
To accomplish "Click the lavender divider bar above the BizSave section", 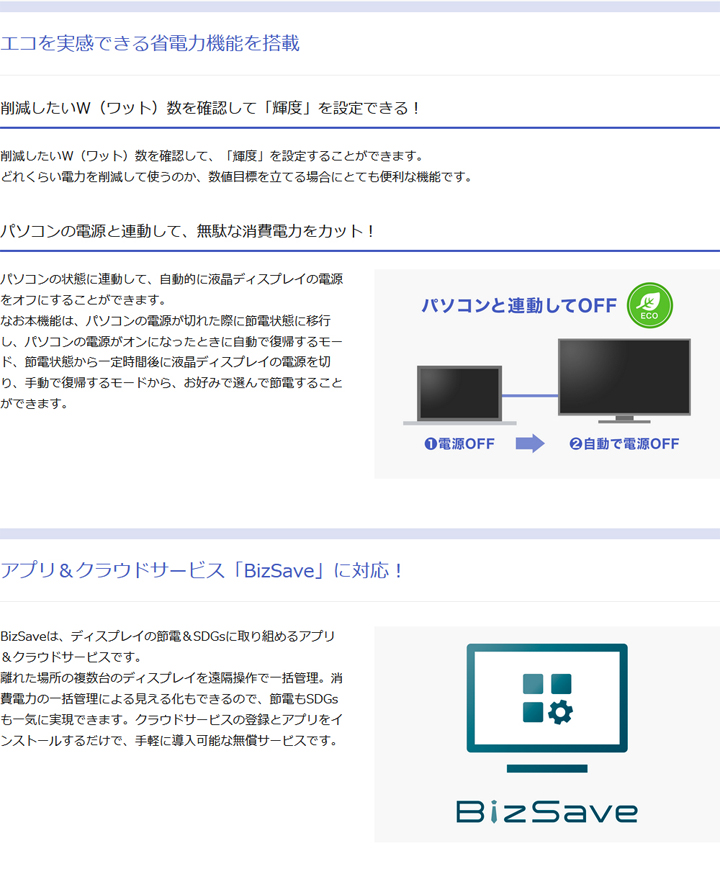I will [x=360, y=533].
